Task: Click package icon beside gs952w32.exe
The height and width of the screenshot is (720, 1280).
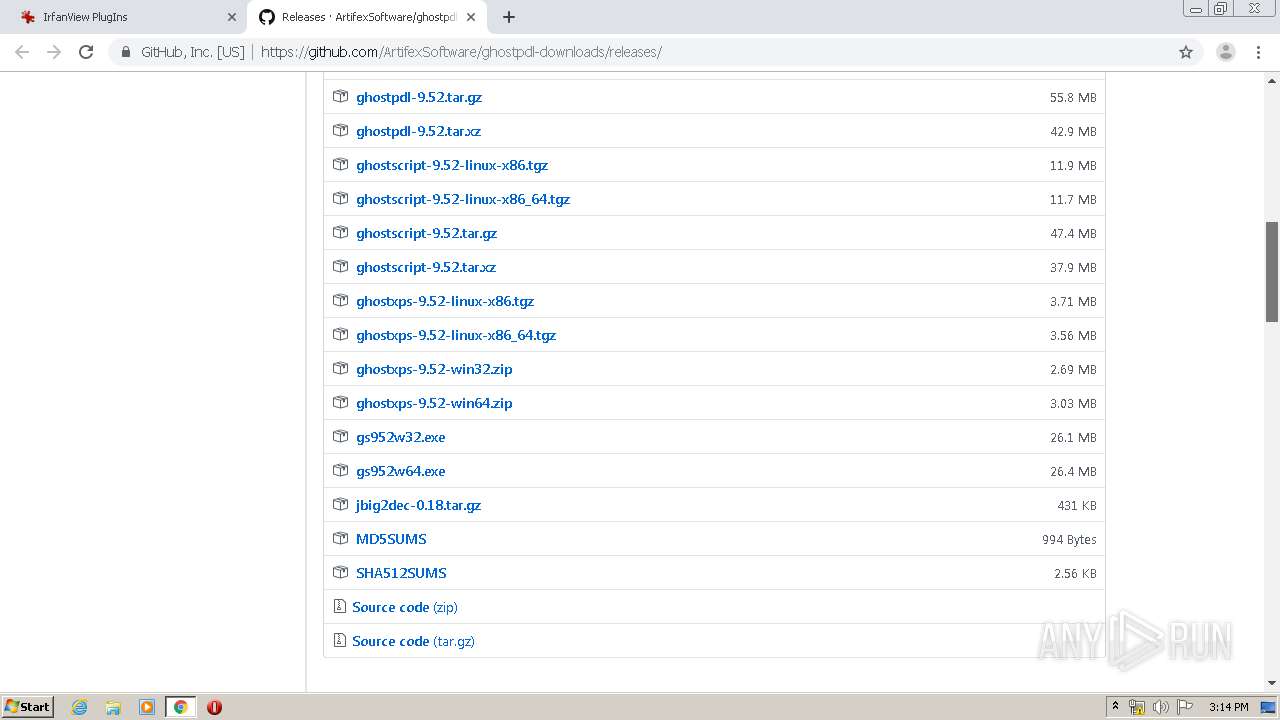Action: tap(340, 437)
